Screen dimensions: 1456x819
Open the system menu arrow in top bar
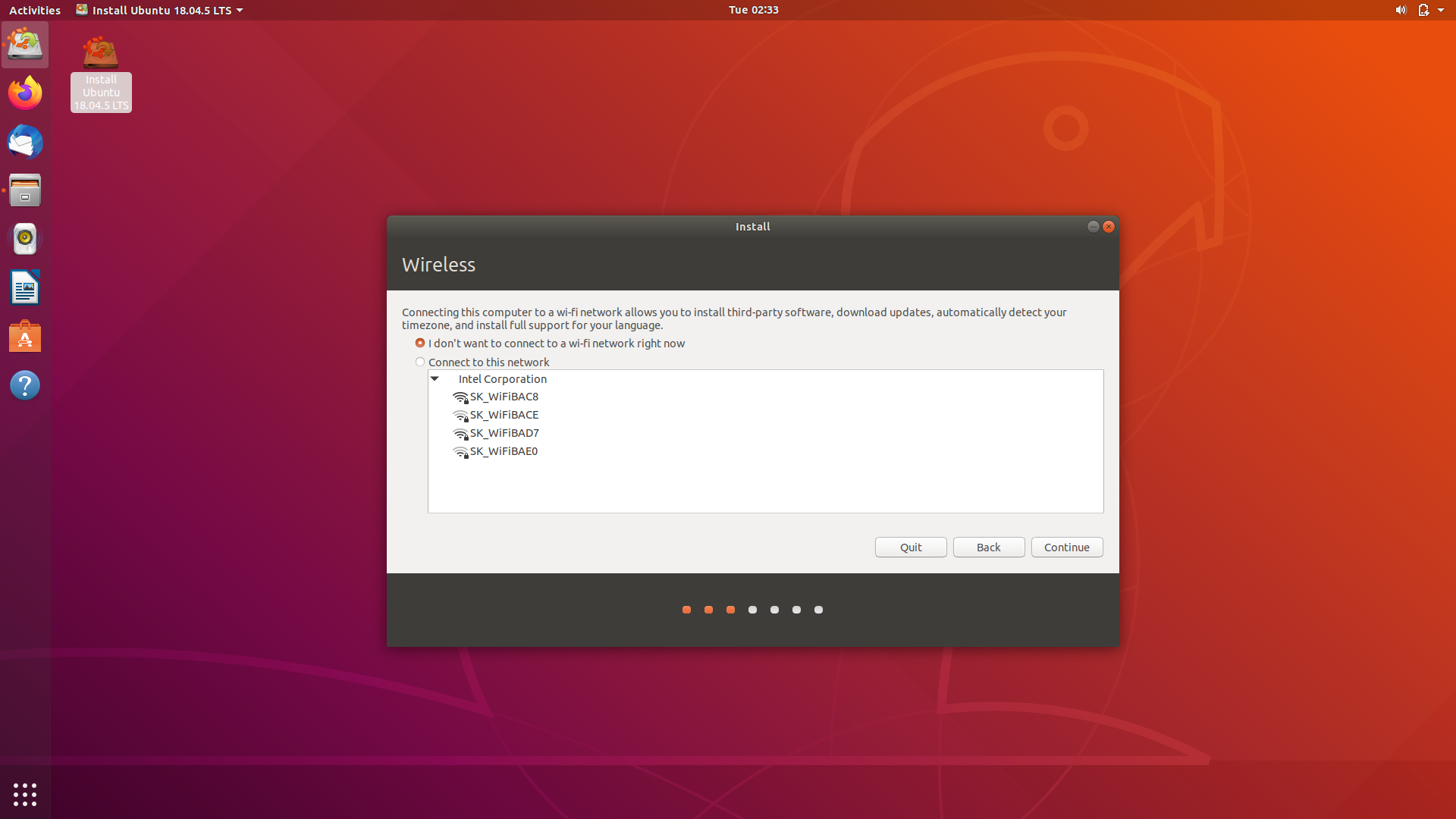[x=1441, y=10]
